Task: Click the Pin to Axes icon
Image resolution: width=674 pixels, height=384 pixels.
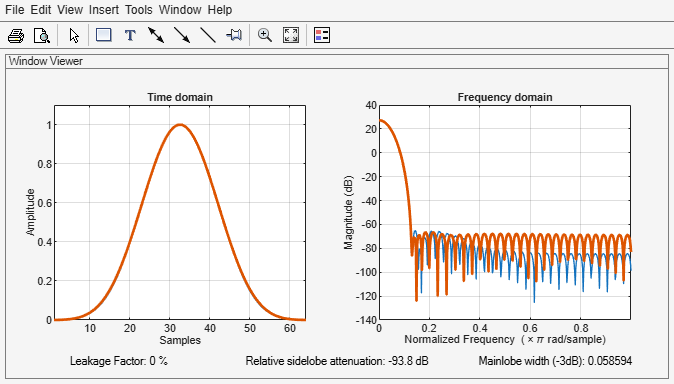Action: click(x=234, y=35)
